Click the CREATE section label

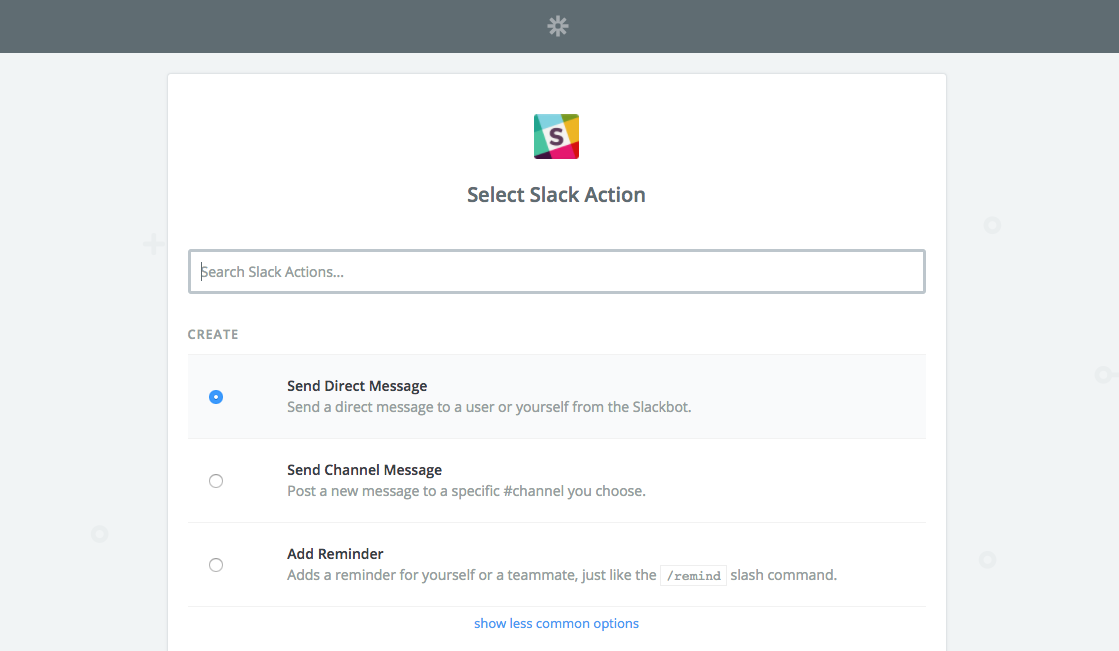(213, 334)
